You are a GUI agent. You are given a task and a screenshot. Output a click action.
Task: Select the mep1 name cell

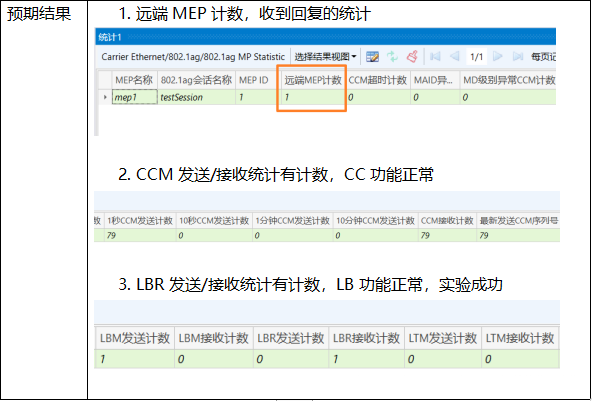tap(134, 97)
